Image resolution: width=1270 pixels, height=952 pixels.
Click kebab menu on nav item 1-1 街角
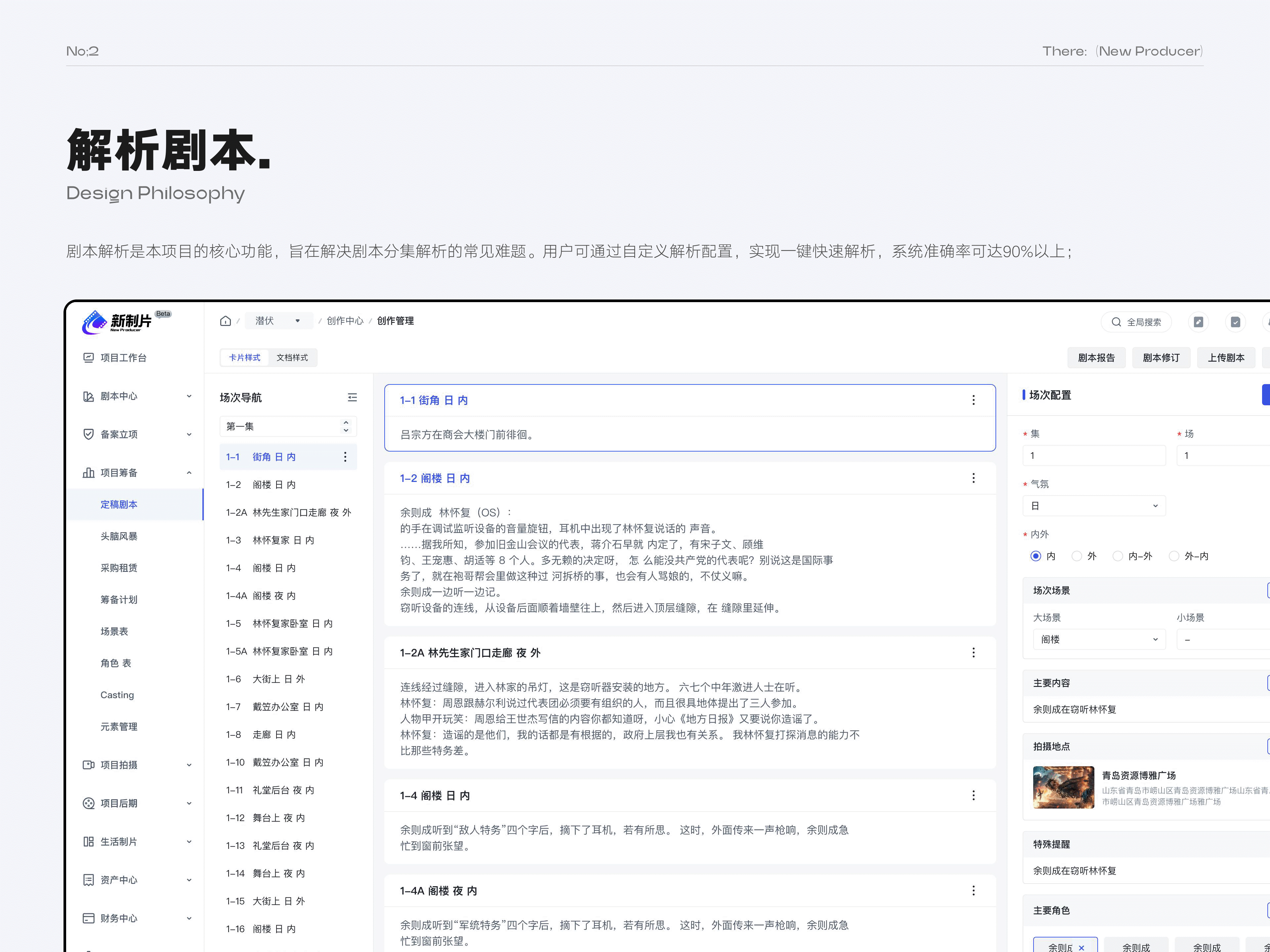click(345, 457)
